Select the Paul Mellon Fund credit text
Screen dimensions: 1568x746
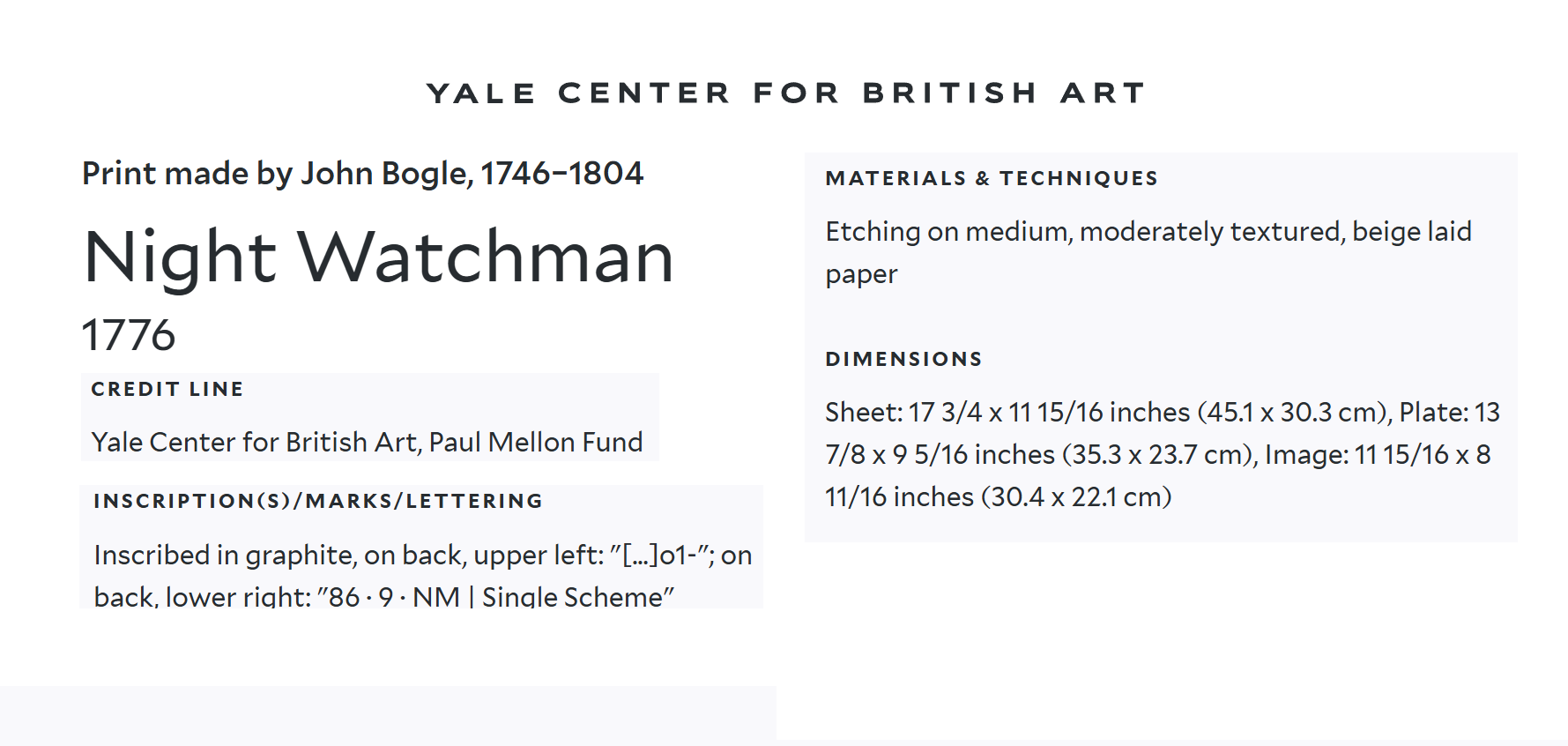pyautogui.click(x=368, y=442)
